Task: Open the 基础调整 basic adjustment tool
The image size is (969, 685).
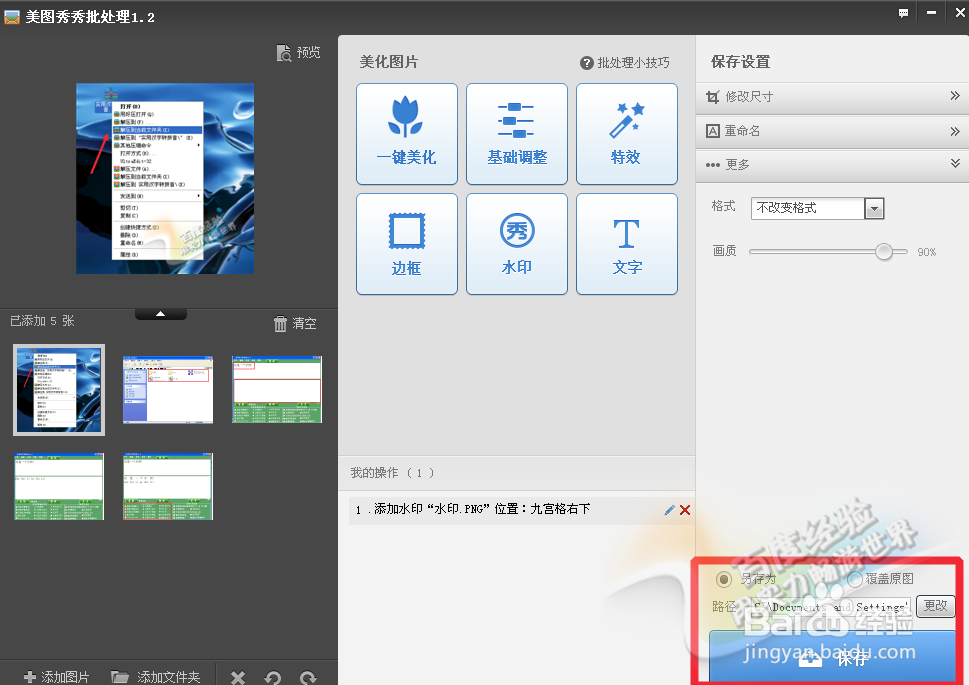Action: pyautogui.click(x=517, y=134)
